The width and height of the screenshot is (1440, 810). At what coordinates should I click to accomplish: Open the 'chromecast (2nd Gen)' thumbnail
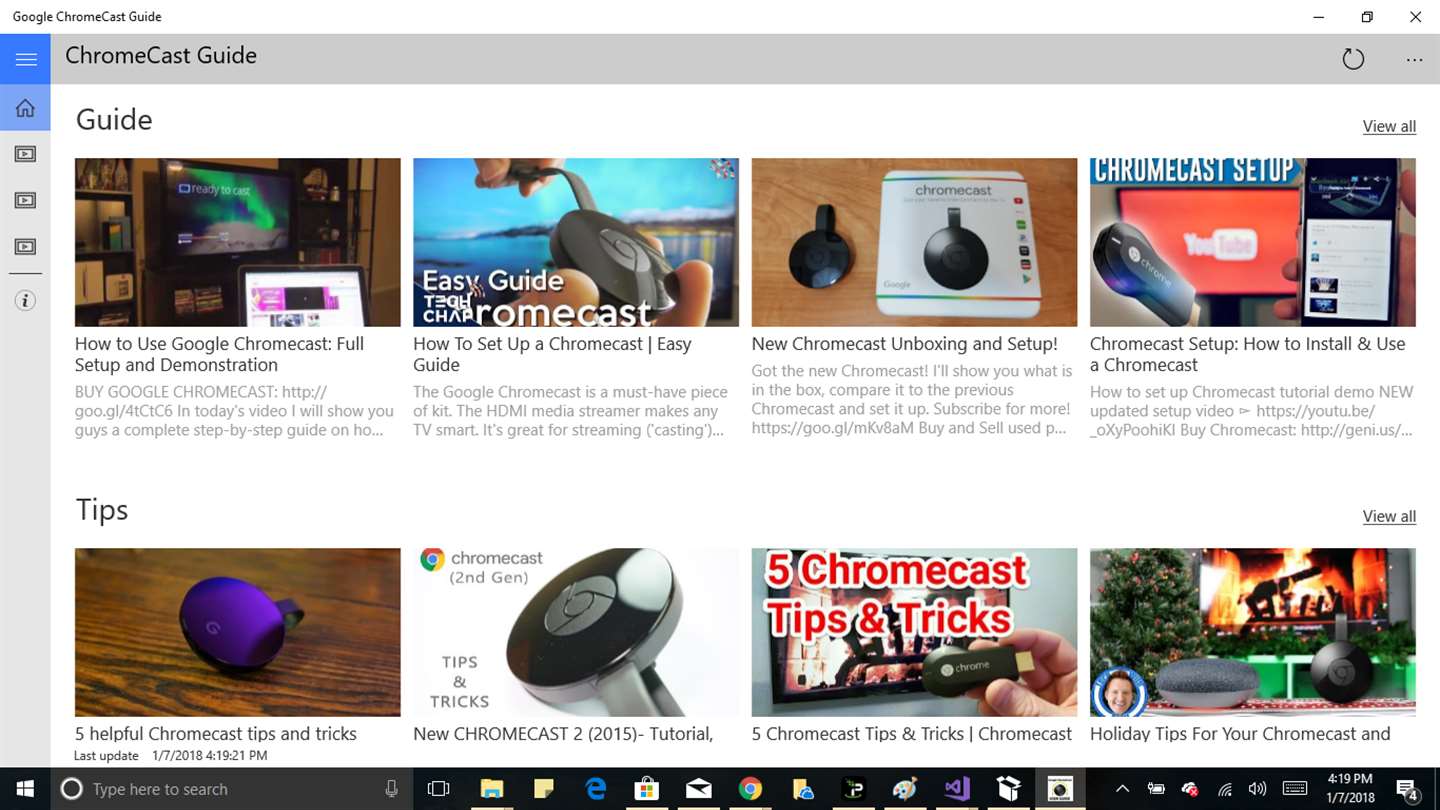click(576, 632)
